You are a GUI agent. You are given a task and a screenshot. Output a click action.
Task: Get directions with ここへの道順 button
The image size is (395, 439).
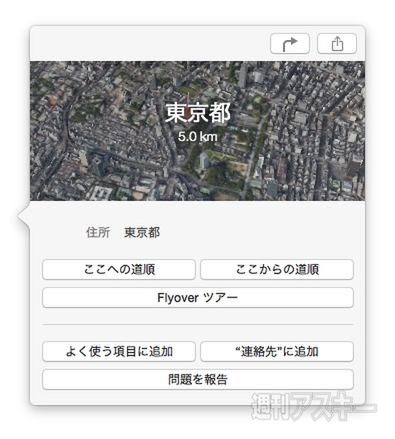coord(119,269)
